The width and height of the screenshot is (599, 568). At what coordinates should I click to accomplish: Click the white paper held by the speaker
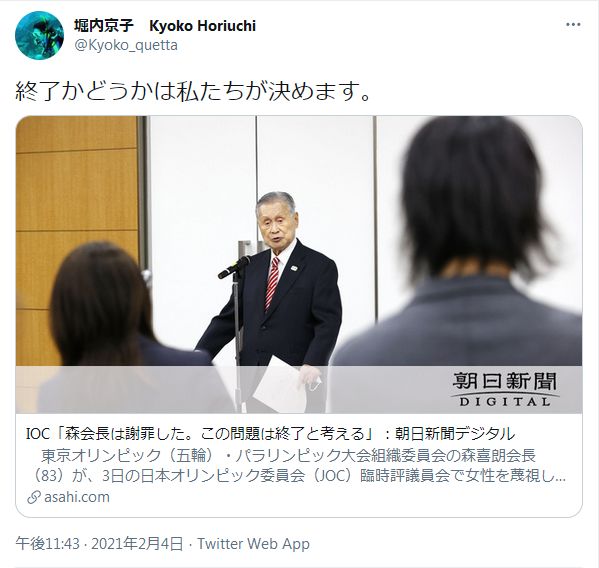click(x=281, y=385)
